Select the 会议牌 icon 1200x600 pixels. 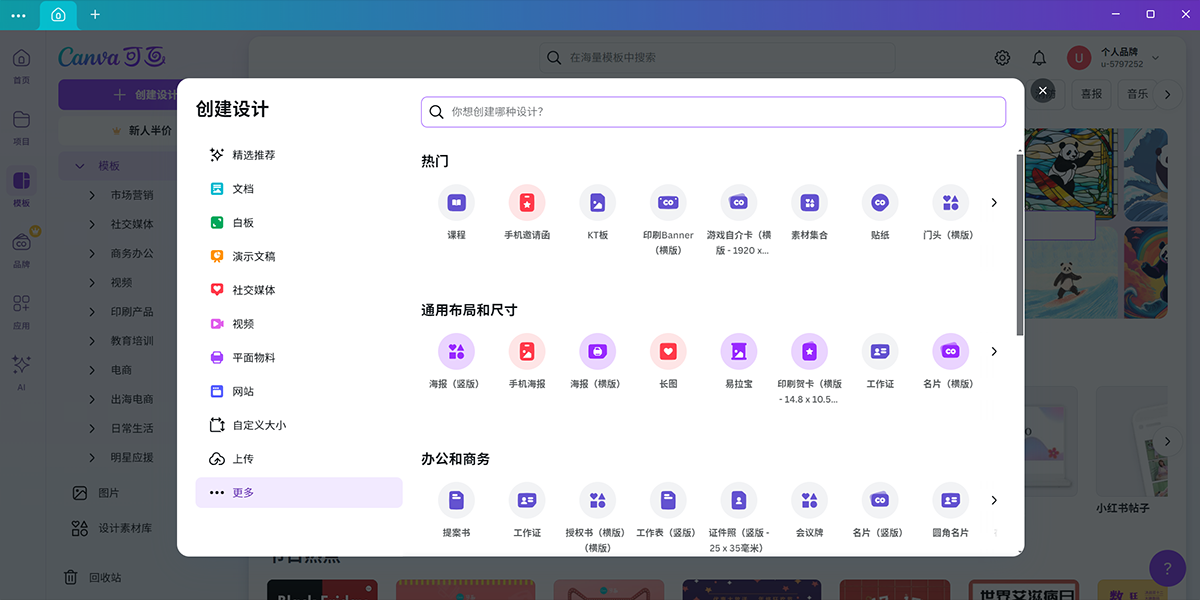(x=809, y=500)
